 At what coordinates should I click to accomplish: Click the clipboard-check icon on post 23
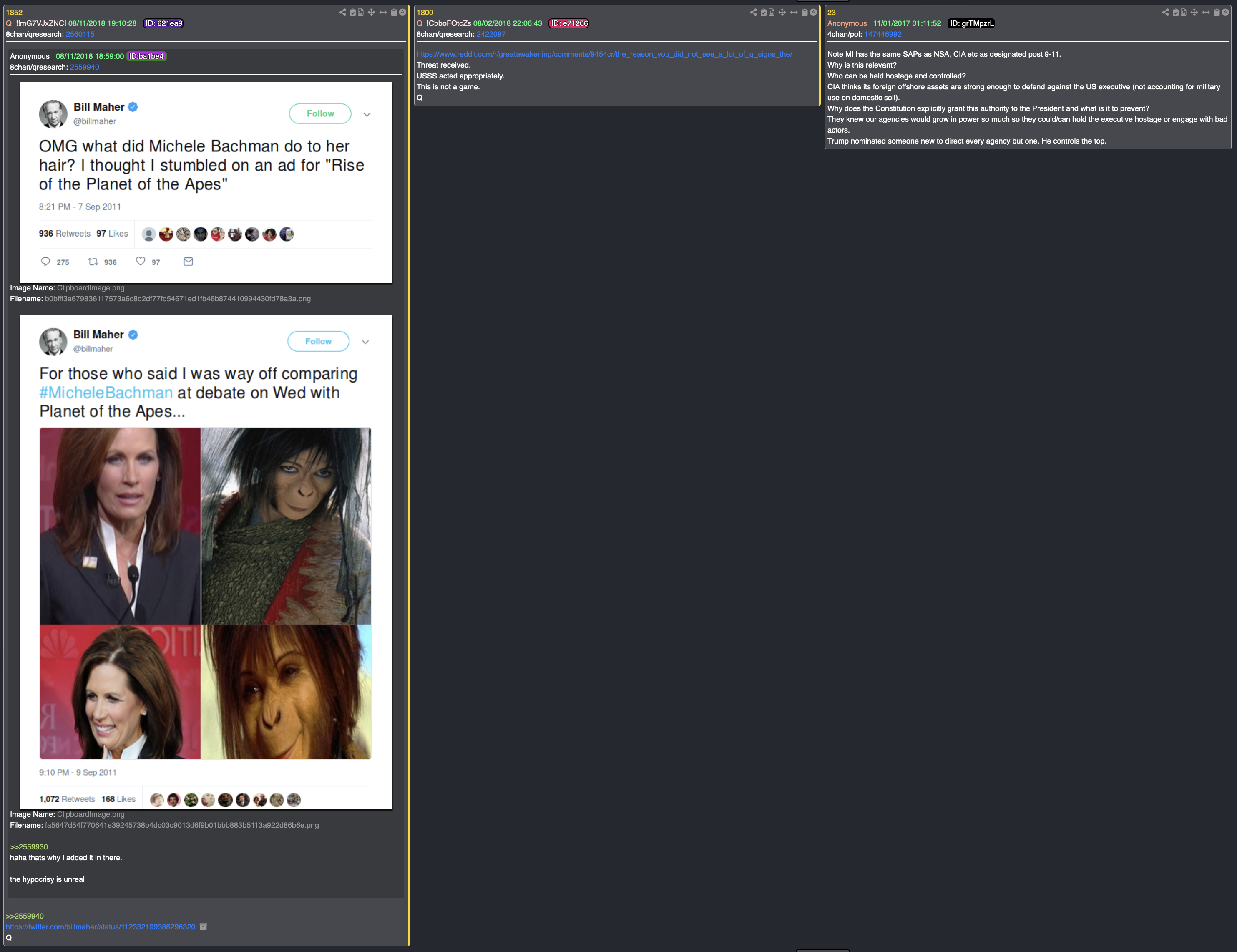1176,13
